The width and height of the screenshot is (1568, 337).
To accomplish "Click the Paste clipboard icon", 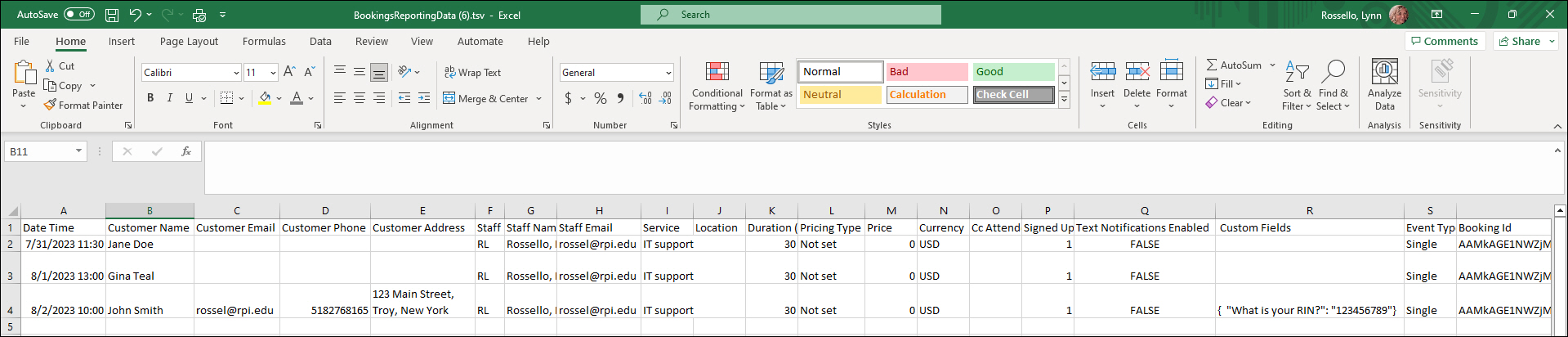I will [x=24, y=74].
